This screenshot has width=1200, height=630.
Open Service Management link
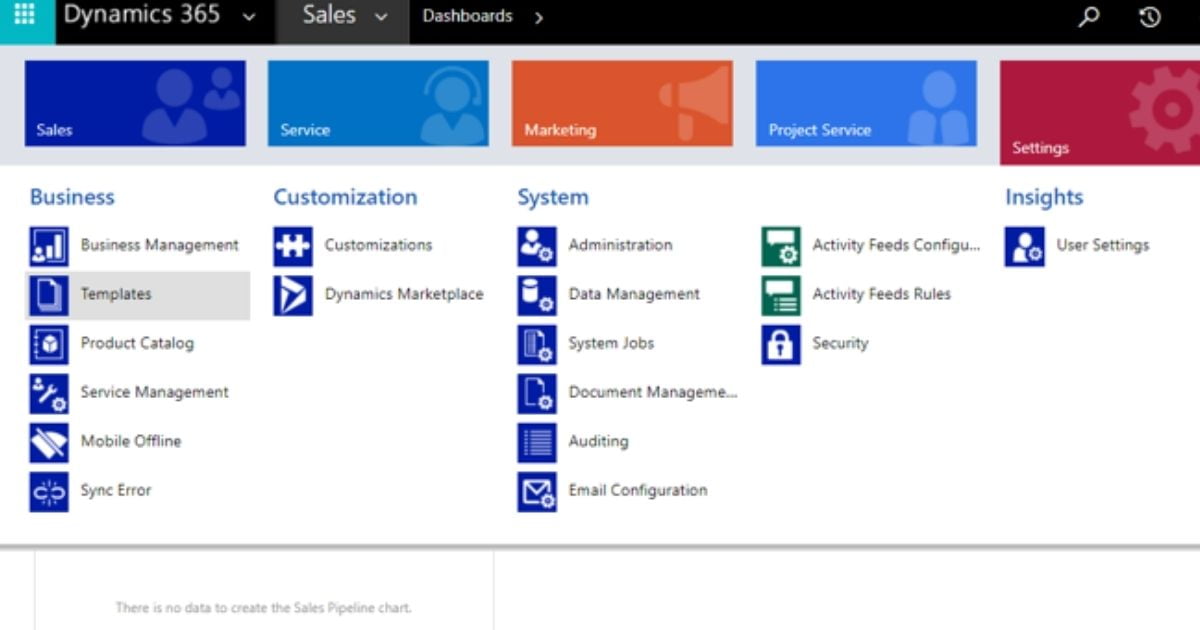coord(155,392)
